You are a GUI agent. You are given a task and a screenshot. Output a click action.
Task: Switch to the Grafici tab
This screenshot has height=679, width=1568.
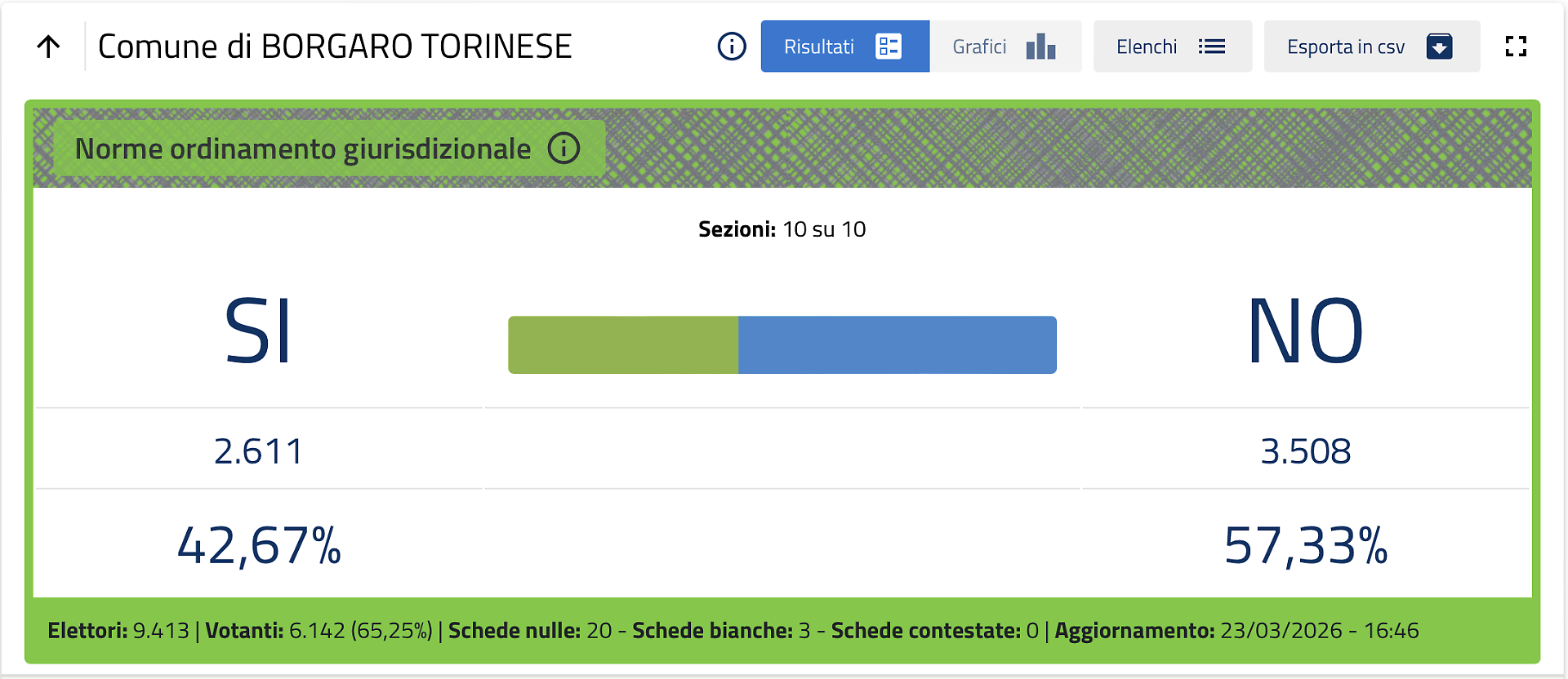tap(979, 47)
